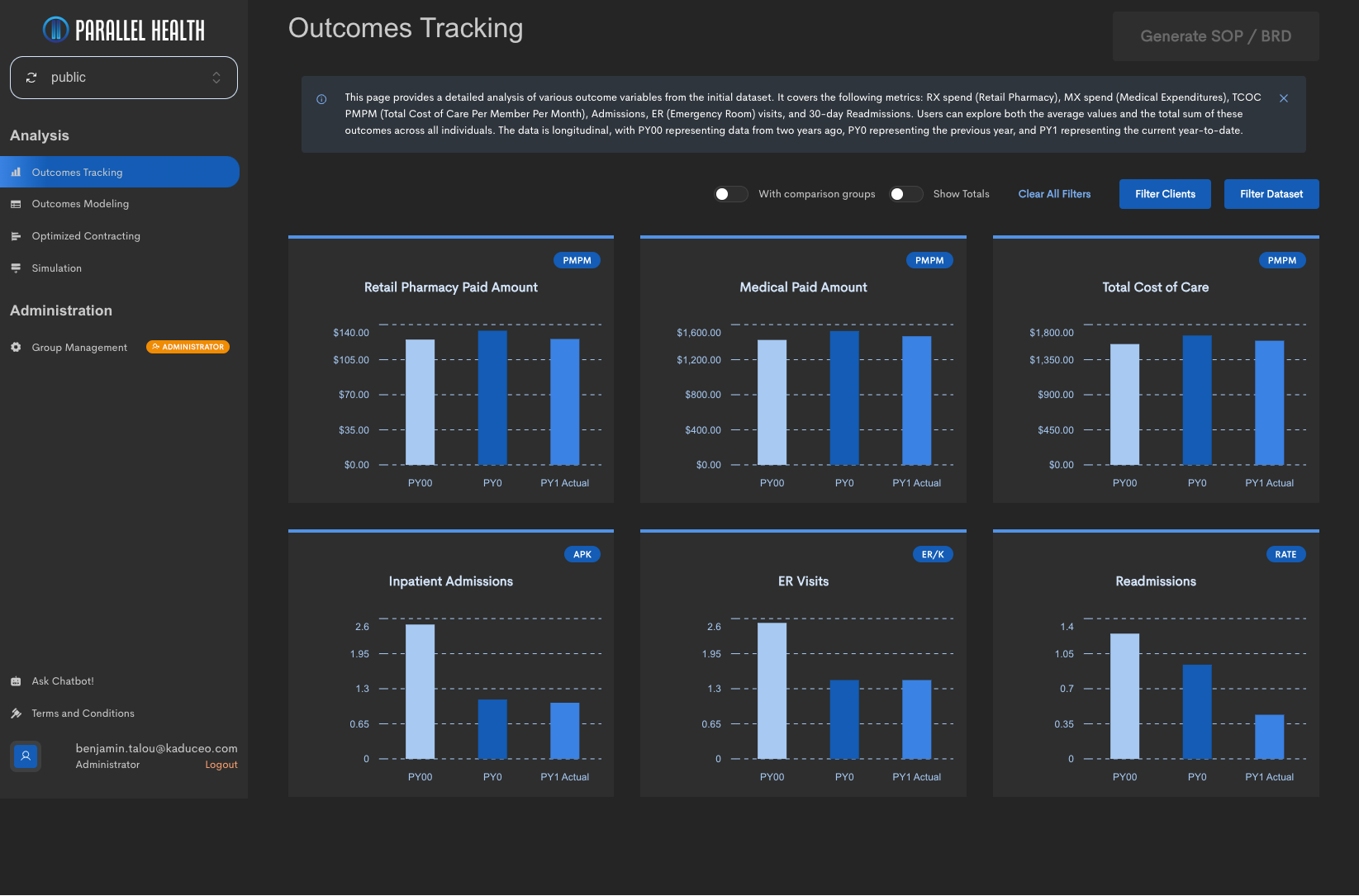The height and width of the screenshot is (896, 1359).
Task: Click the Optimized Contracting sidebar icon
Action: [16, 236]
